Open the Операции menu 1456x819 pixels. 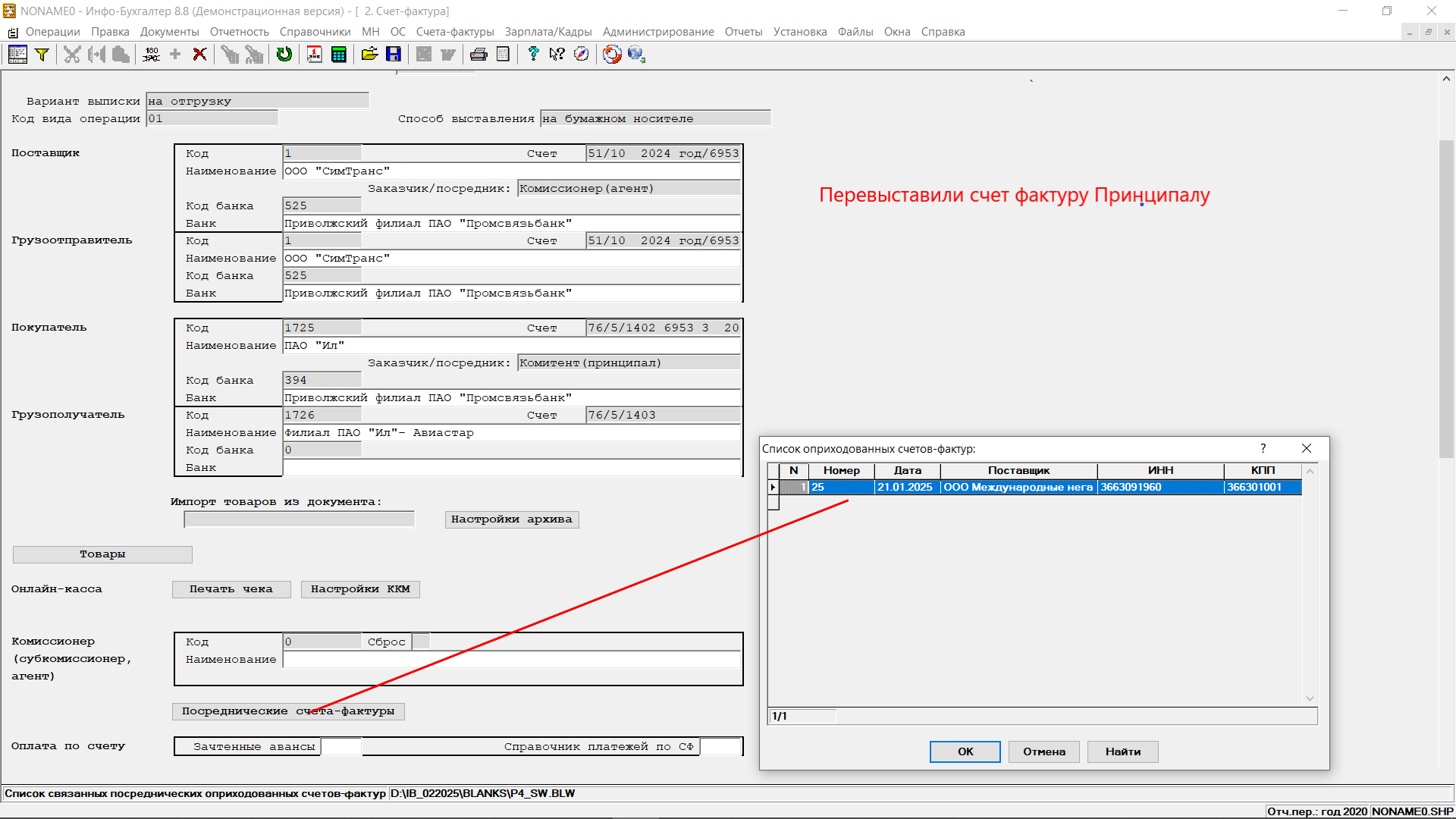pyautogui.click(x=52, y=32)
